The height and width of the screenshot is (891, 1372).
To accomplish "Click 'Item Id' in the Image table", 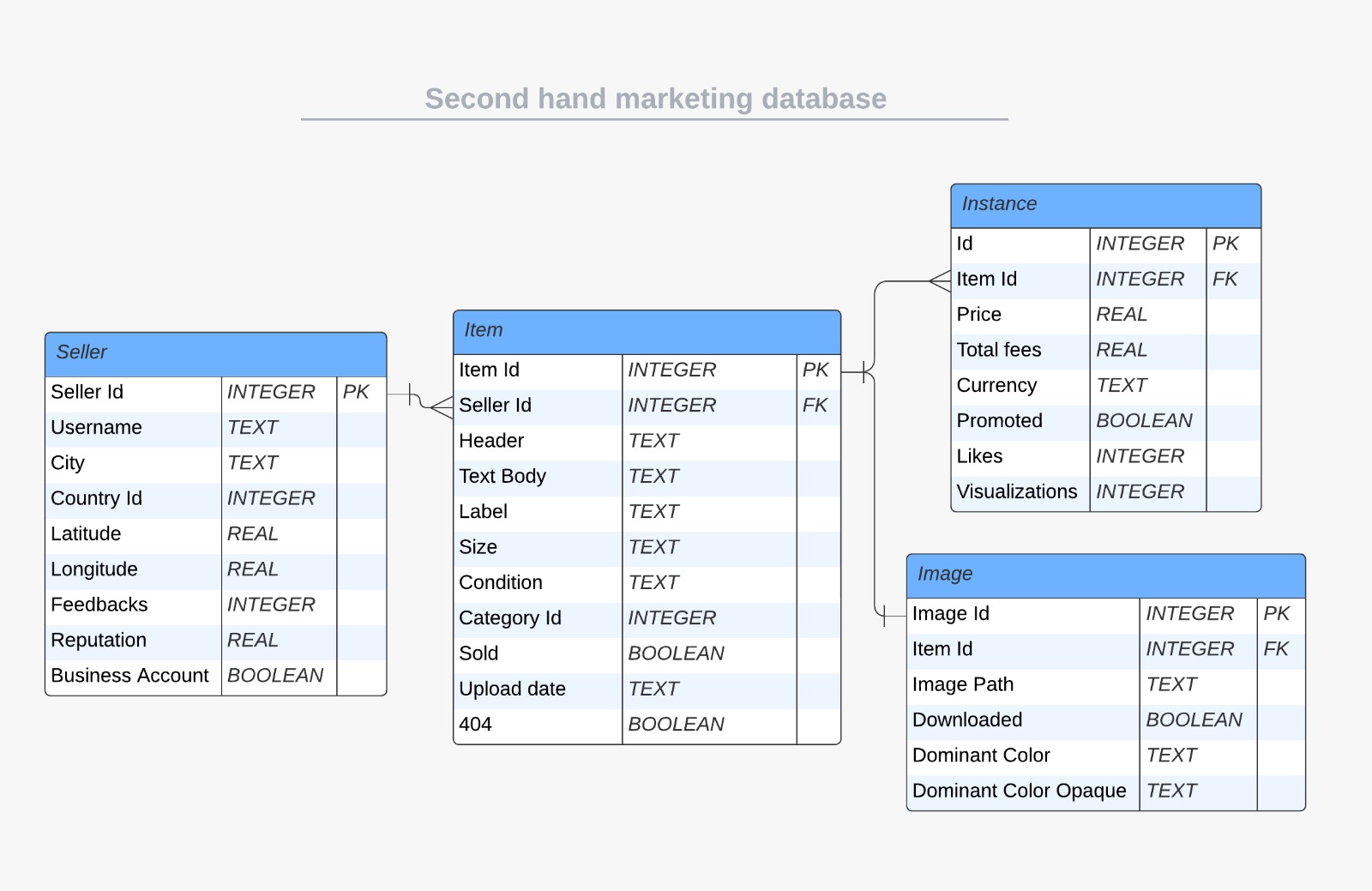I will point(942,649).
